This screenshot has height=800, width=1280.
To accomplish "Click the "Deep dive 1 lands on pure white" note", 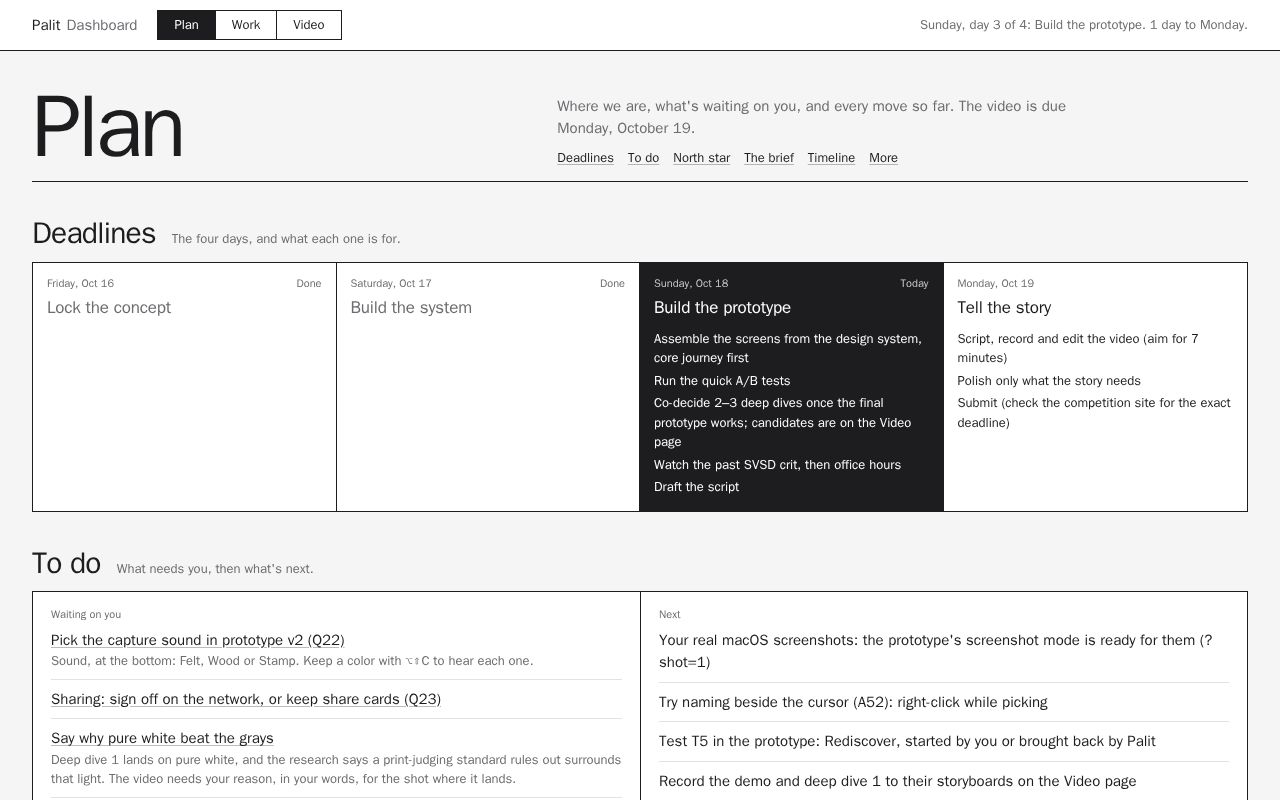I will coord(336,769).
